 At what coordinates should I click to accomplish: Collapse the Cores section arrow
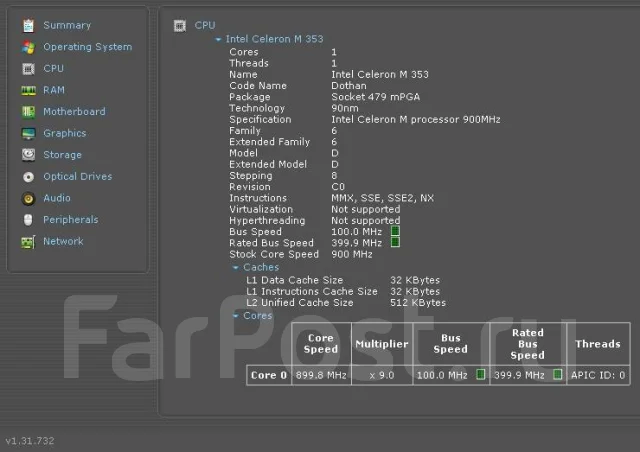coord(236,316)
